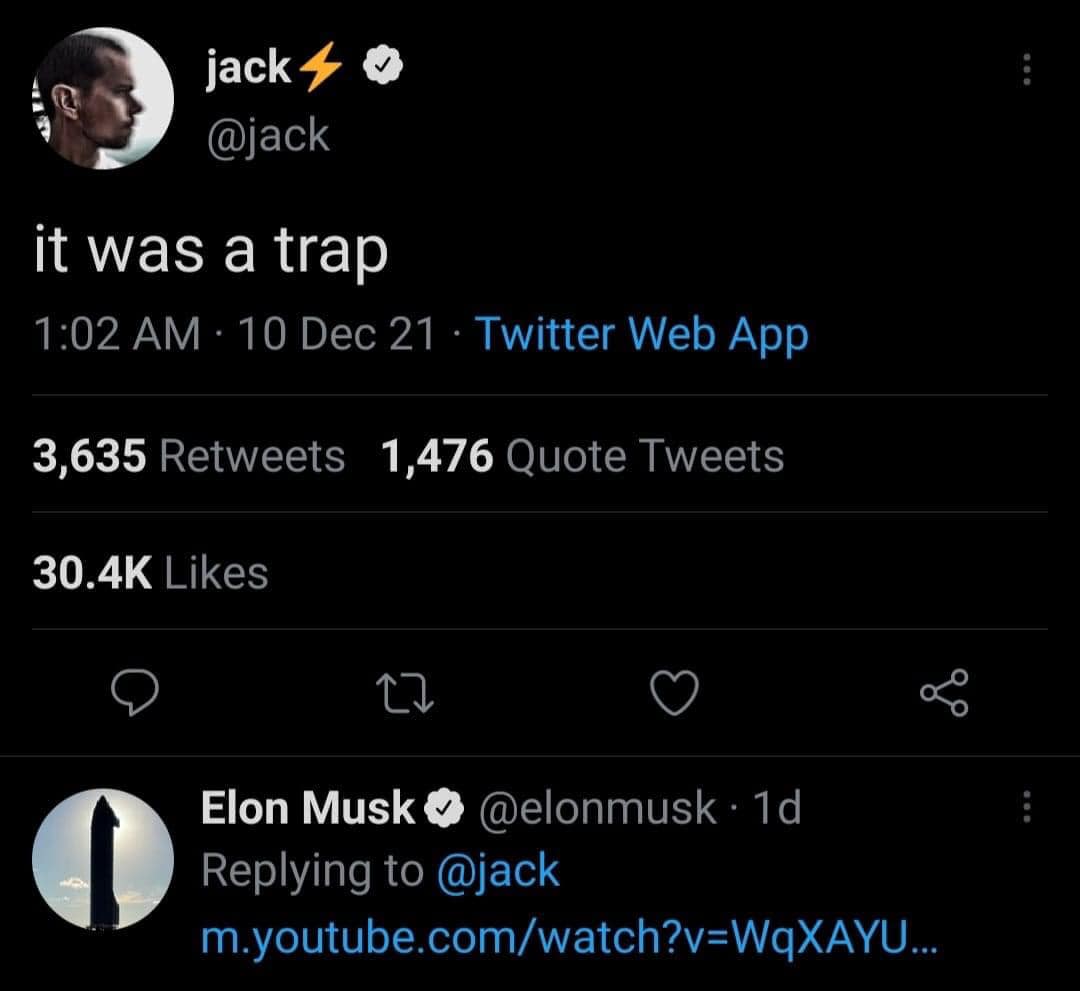Viewport: 1080px width, 991px height.
Task: Click the @jack handle under name
Action: coord(266,133)
